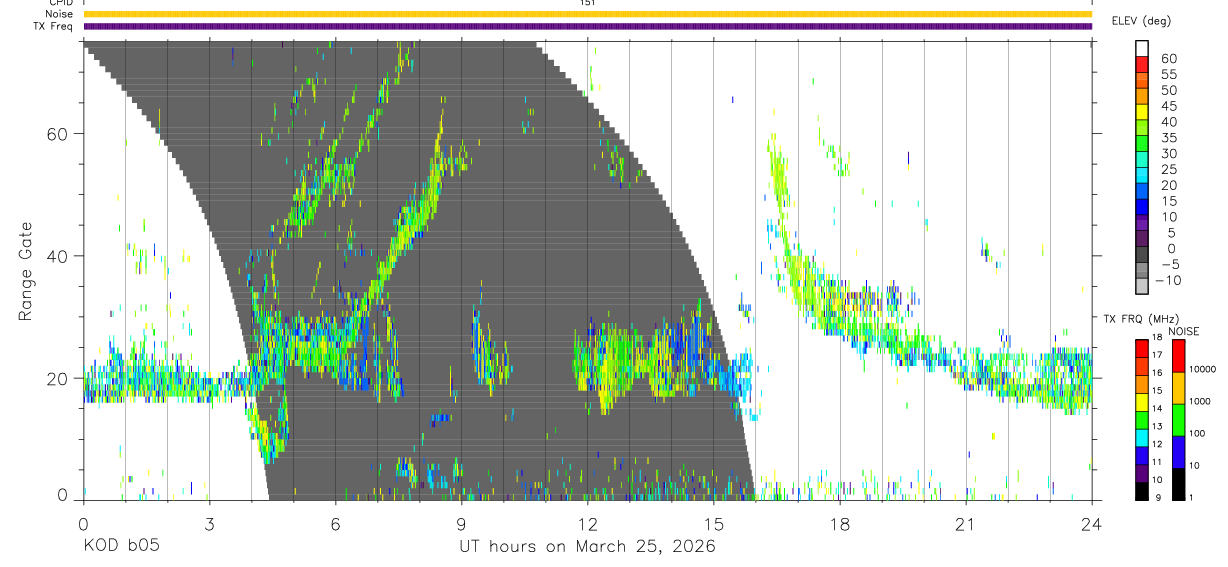
Task: Click the '100' label on NOISE scale
Action: [1196, 434]
